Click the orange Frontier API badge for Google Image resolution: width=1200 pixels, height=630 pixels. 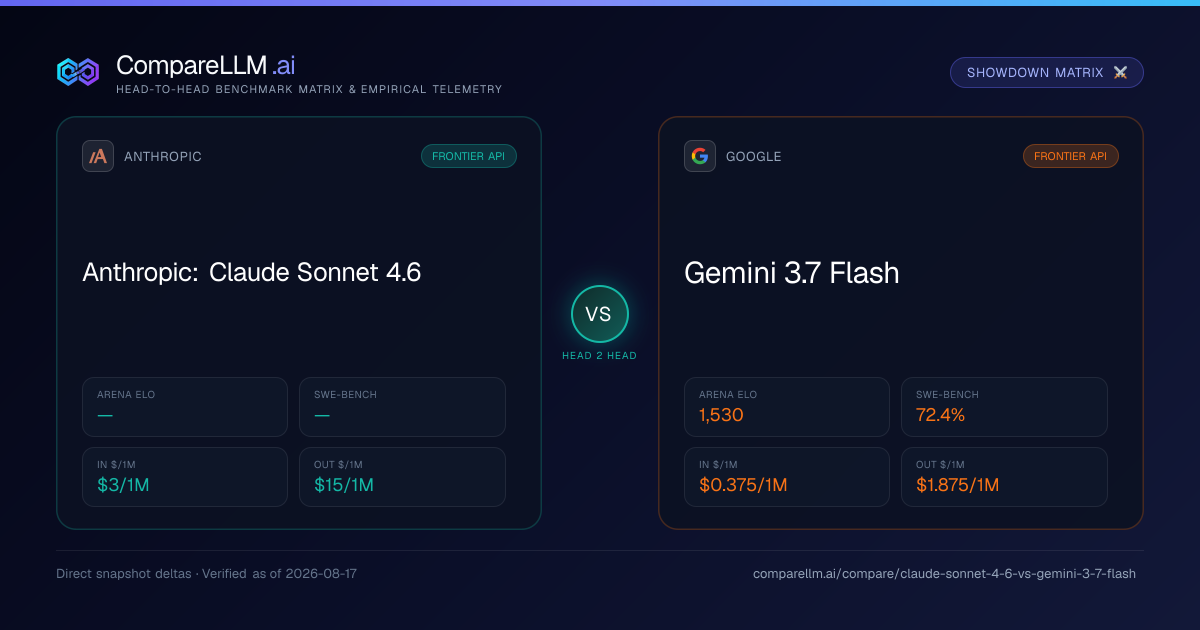tap(1071, 156)
